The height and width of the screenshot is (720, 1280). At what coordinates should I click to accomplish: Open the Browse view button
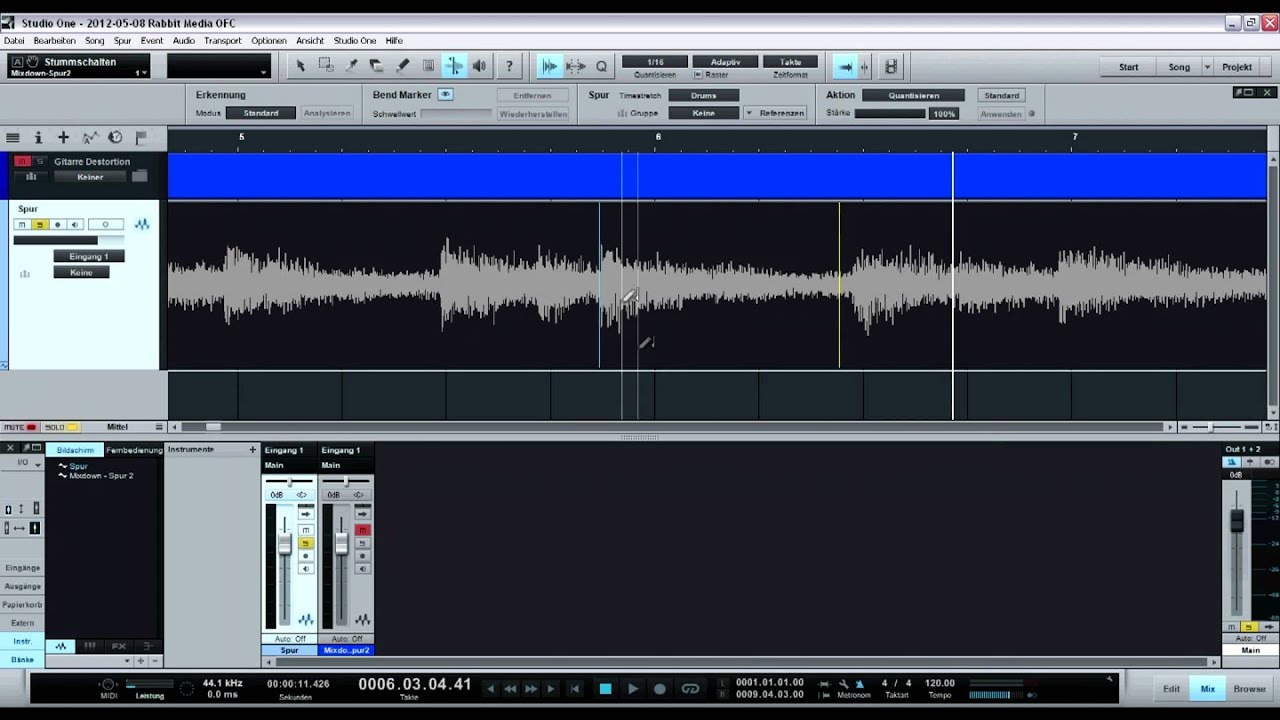(x=1249, y=689)
